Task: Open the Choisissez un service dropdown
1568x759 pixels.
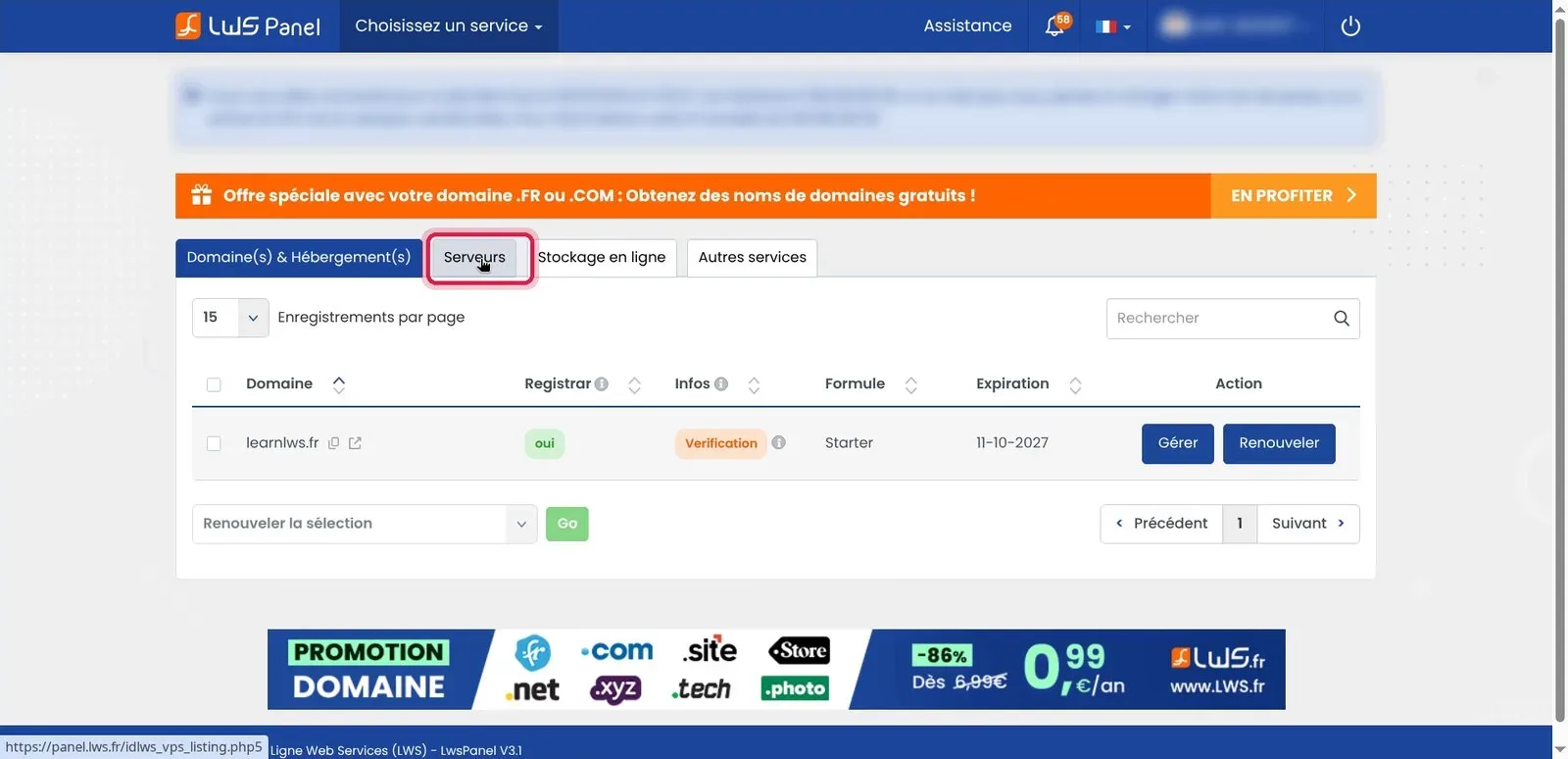Action: (x=449, y=25)
